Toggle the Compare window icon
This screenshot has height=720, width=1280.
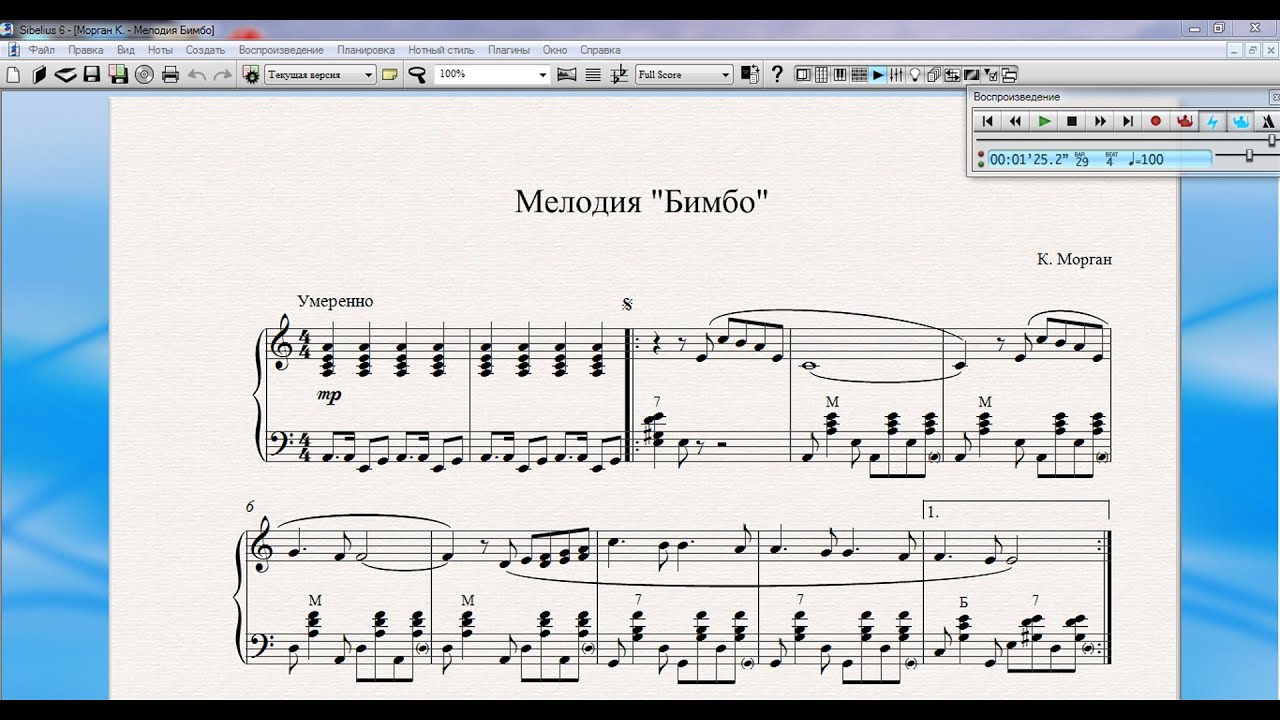click(x=952, y=74)
